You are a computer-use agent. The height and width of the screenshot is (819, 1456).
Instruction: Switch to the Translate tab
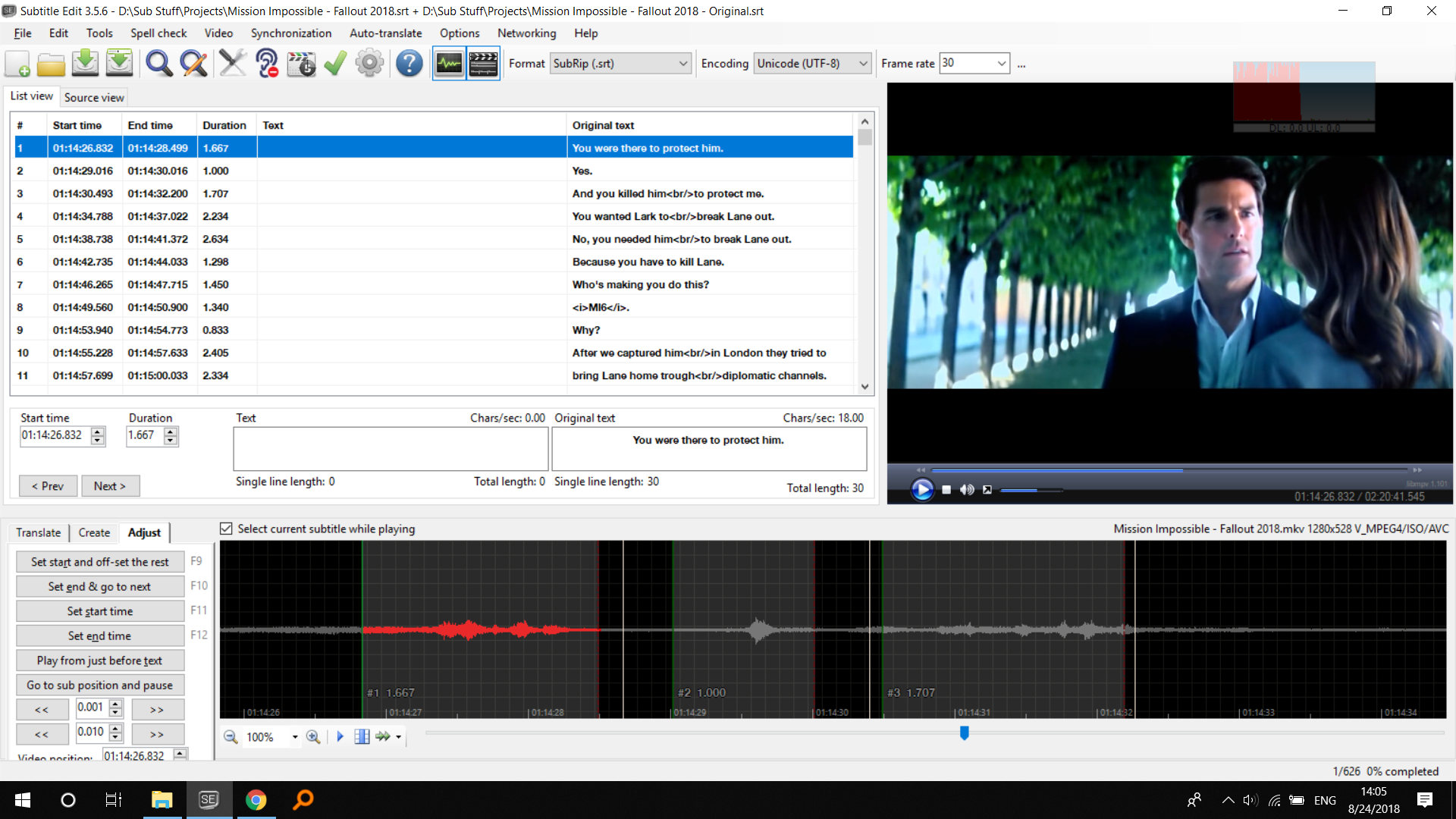point(38,532)
